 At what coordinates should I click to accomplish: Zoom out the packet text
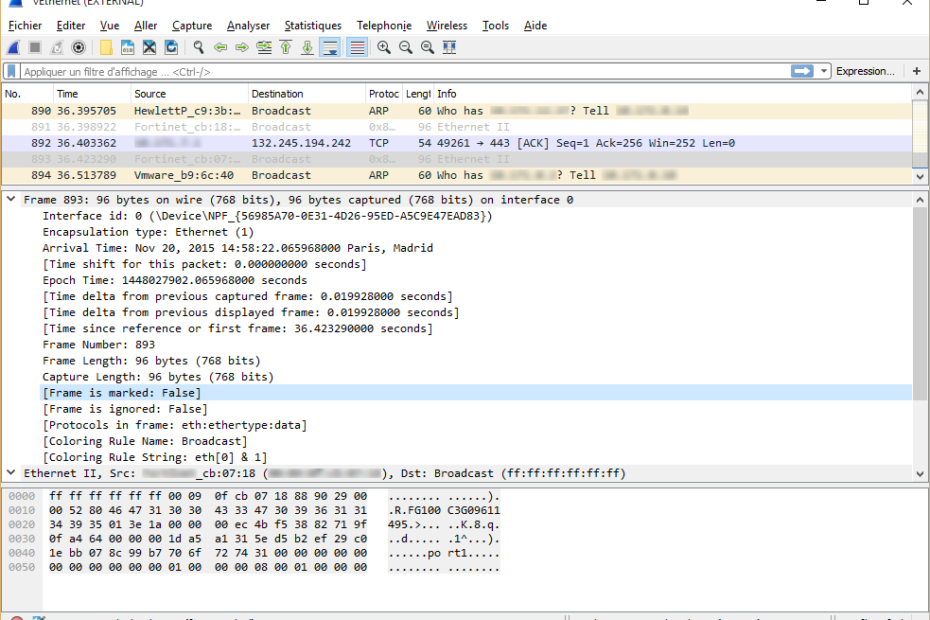click(406, 47)
